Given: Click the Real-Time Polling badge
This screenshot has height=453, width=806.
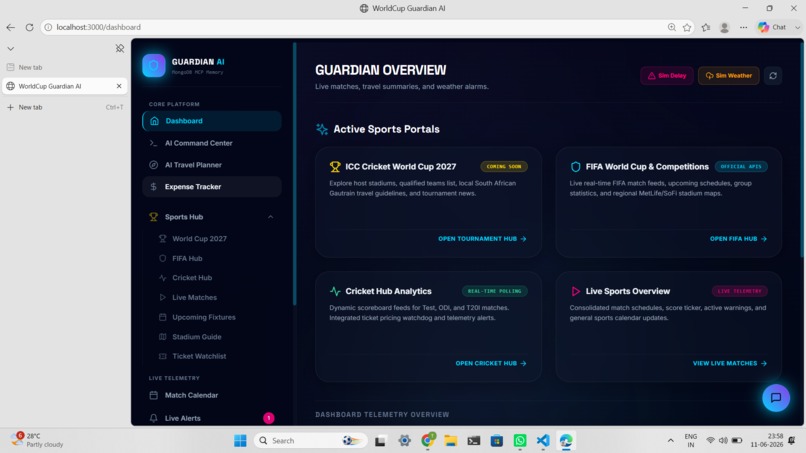Looking at the screenshot, I should (x=494, y=291).
